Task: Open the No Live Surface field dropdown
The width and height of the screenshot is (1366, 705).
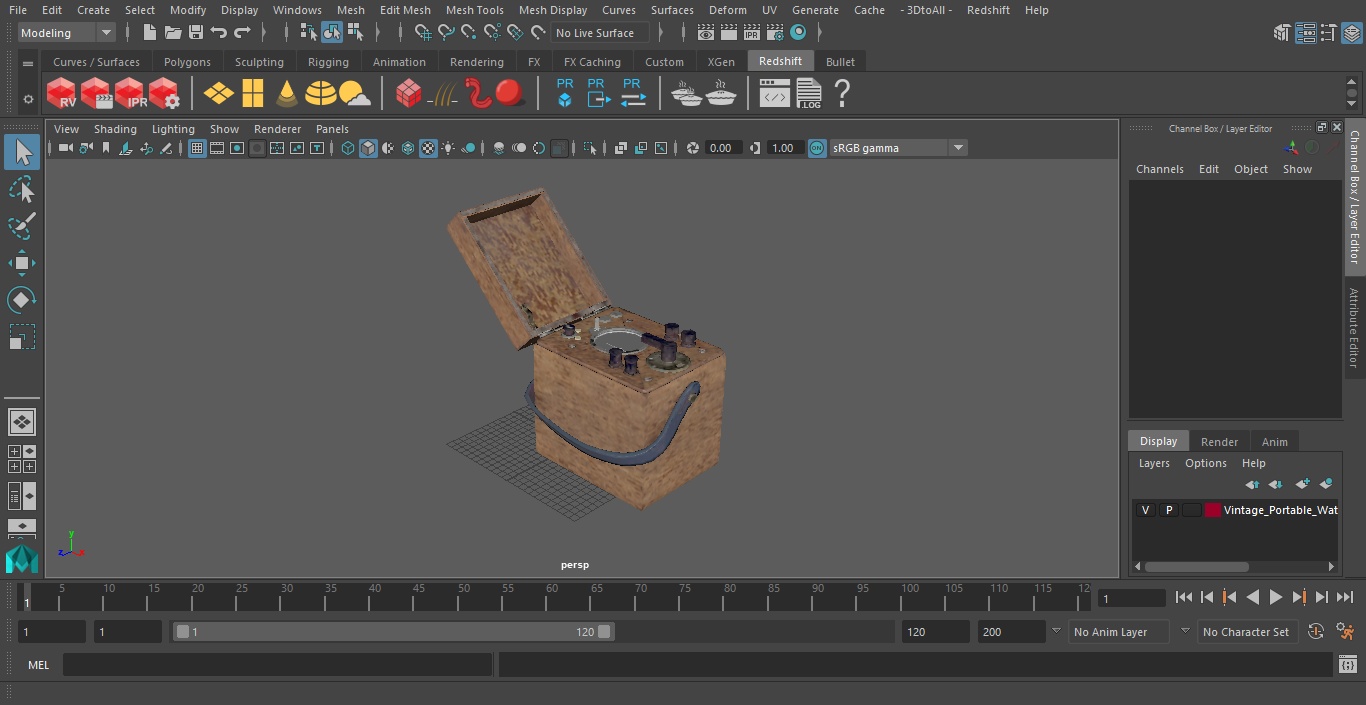Action: point(600,33)
